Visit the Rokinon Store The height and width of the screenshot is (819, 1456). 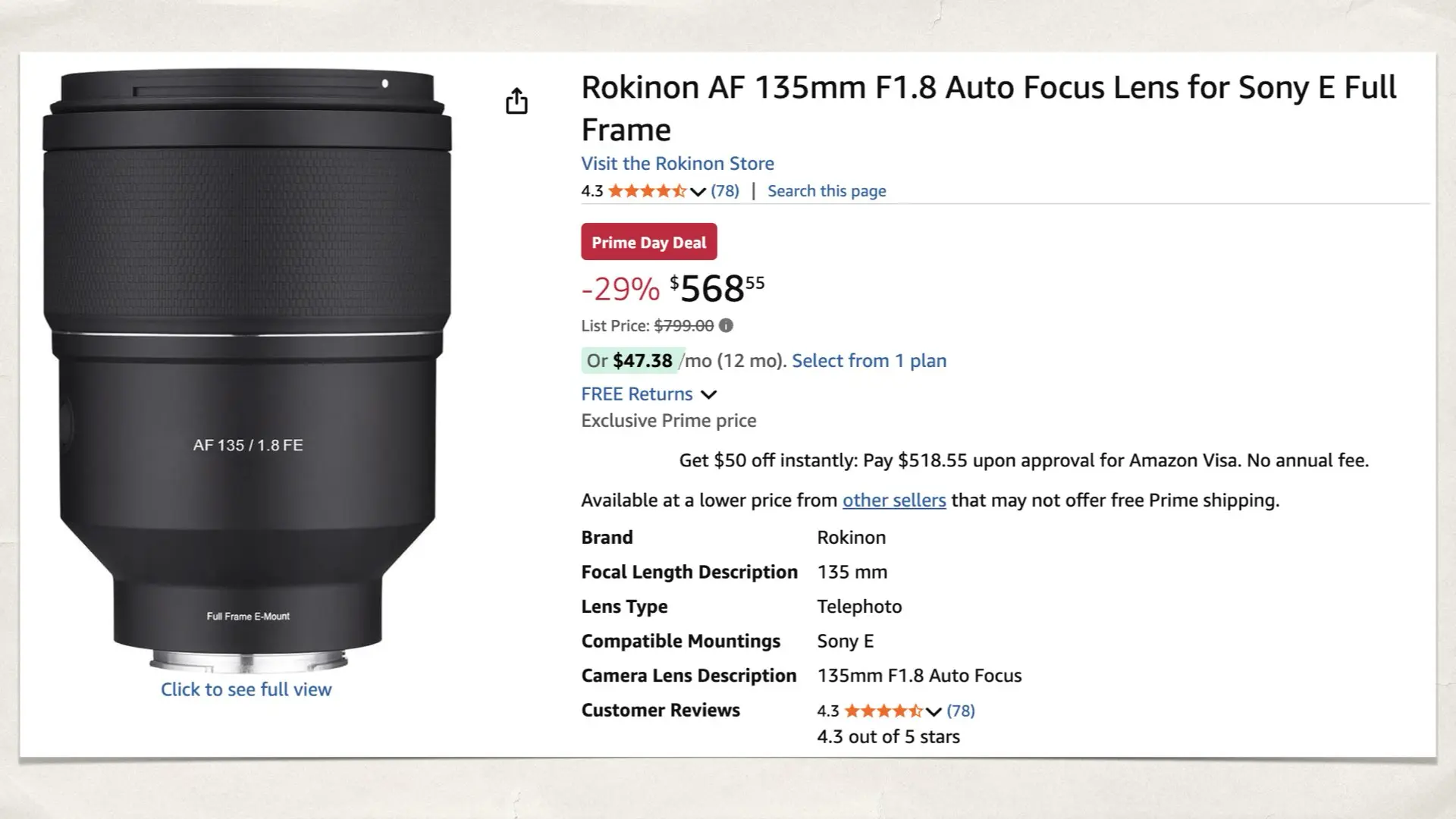[677, 163]
